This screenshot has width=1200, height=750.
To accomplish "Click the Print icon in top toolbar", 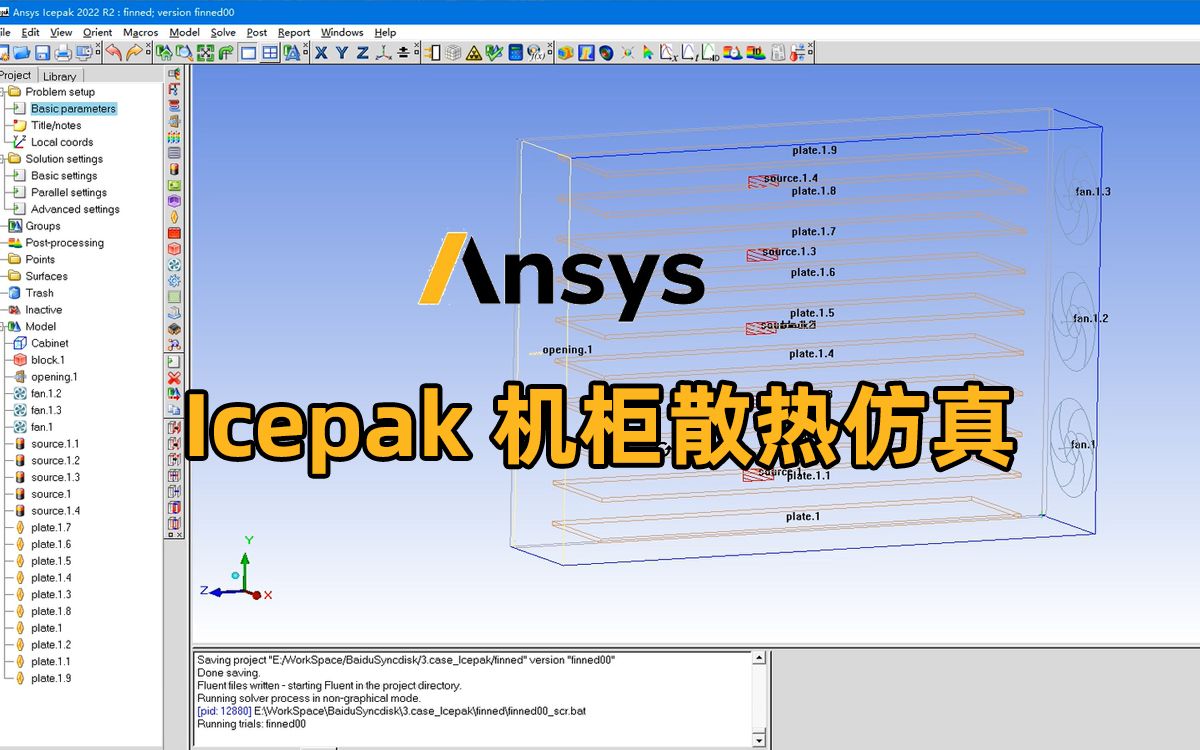I will 62,52.
